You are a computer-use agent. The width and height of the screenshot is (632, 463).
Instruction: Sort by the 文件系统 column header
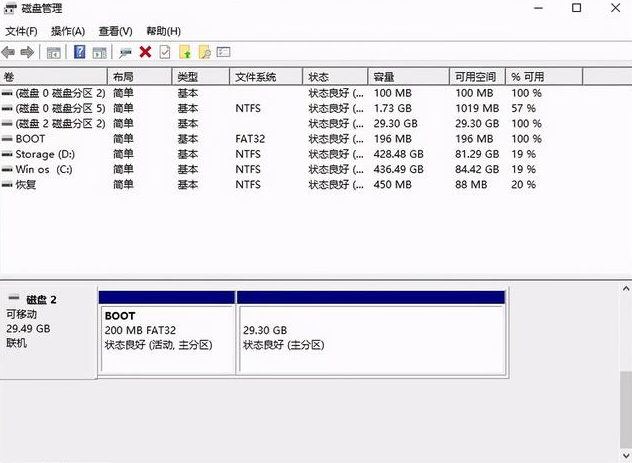pos(266,77)
